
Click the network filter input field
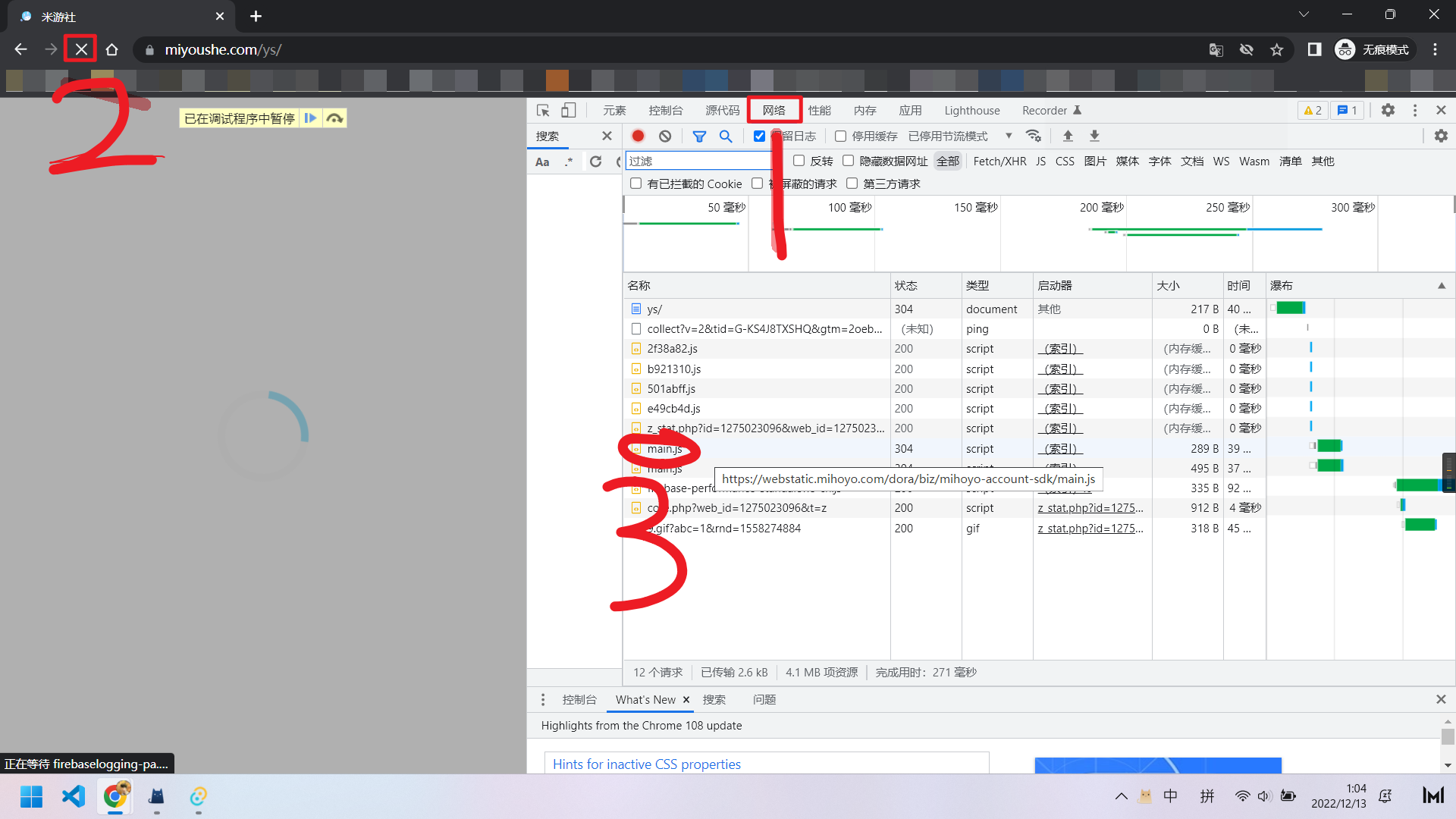coord(698,161)
